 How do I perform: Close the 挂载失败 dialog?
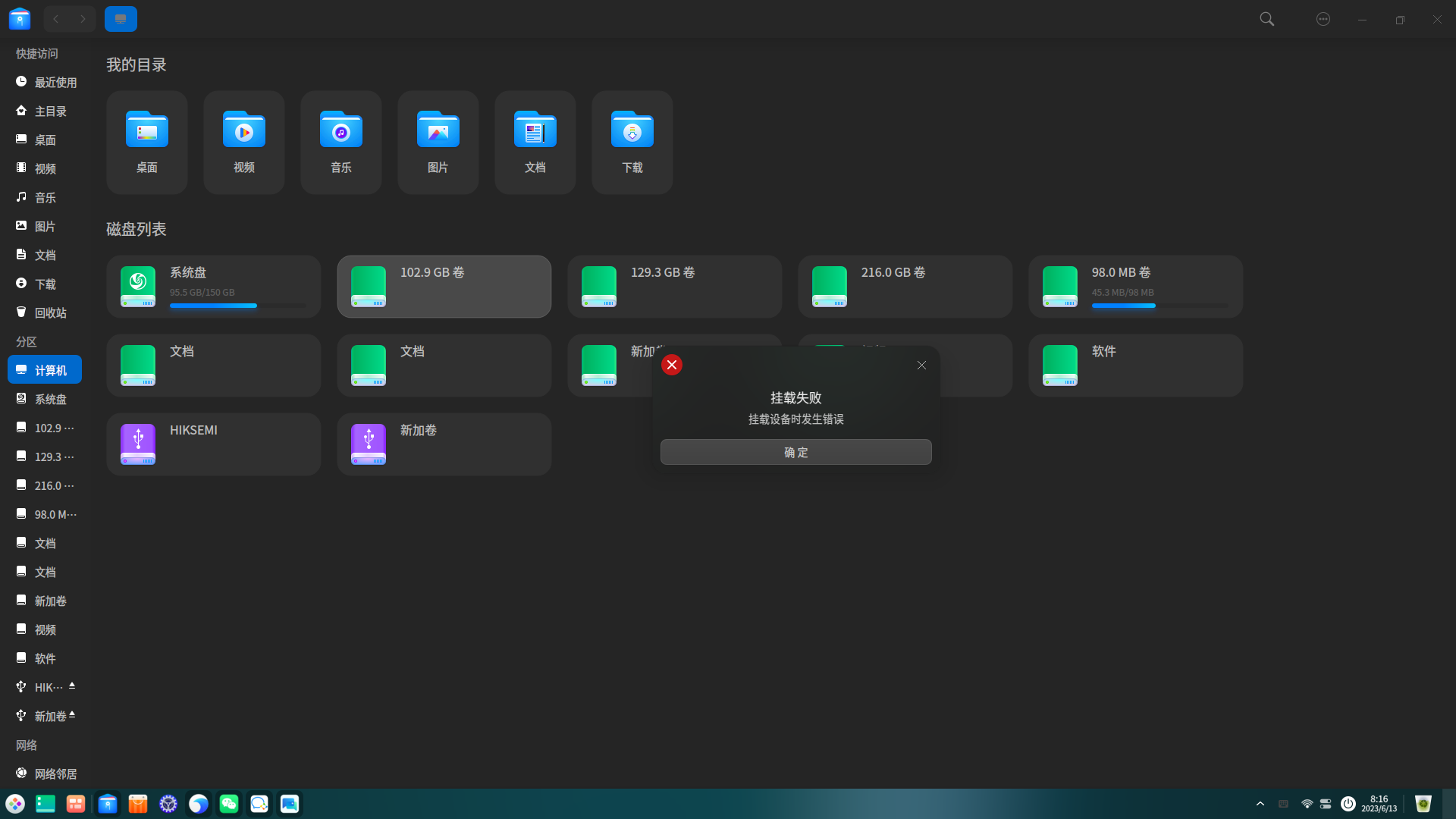click(921, 365)
